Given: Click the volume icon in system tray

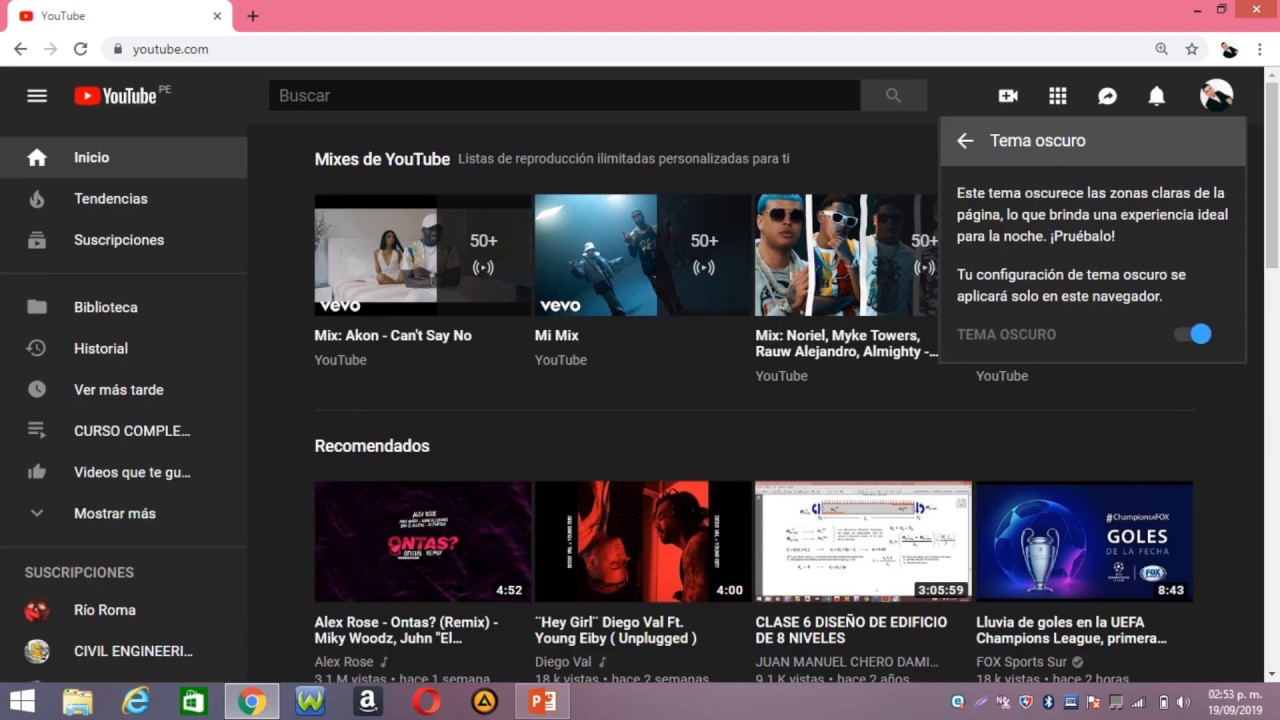Looking at the screenshot, I should click(1184, 702).
